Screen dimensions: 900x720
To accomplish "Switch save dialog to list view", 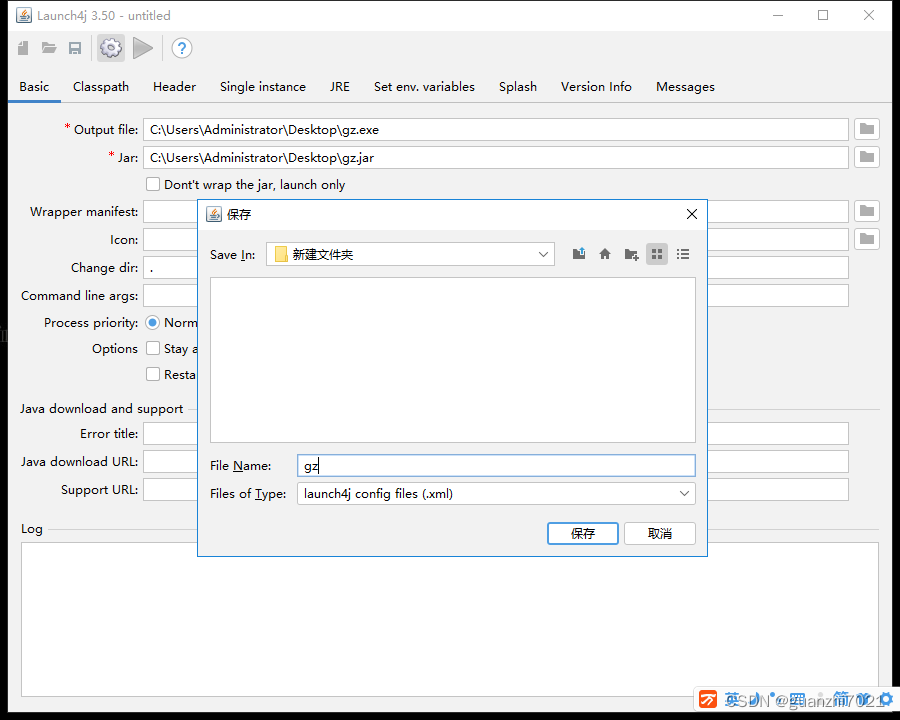I will (683, 254).
